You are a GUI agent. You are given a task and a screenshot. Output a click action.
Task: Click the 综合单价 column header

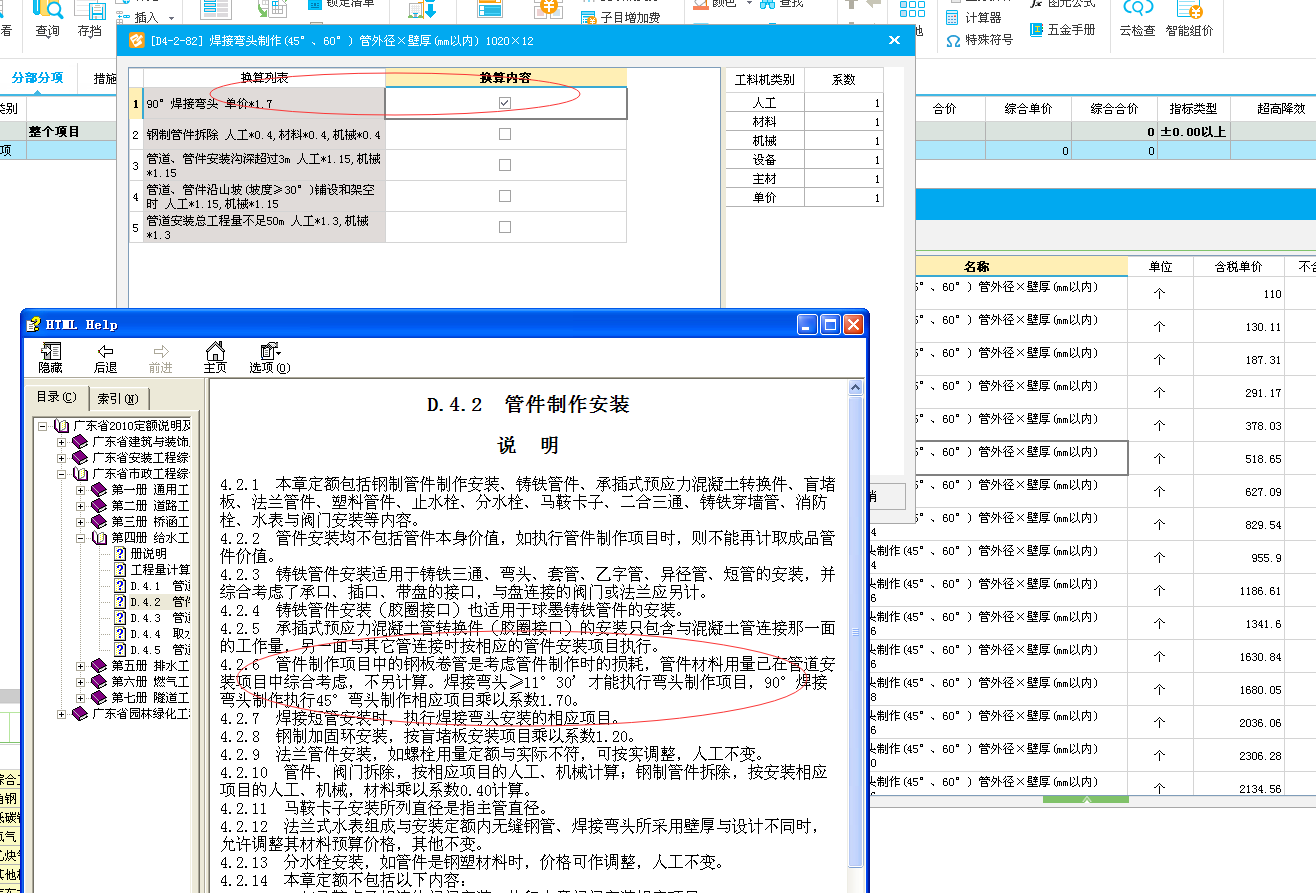tap(1027, 108)
